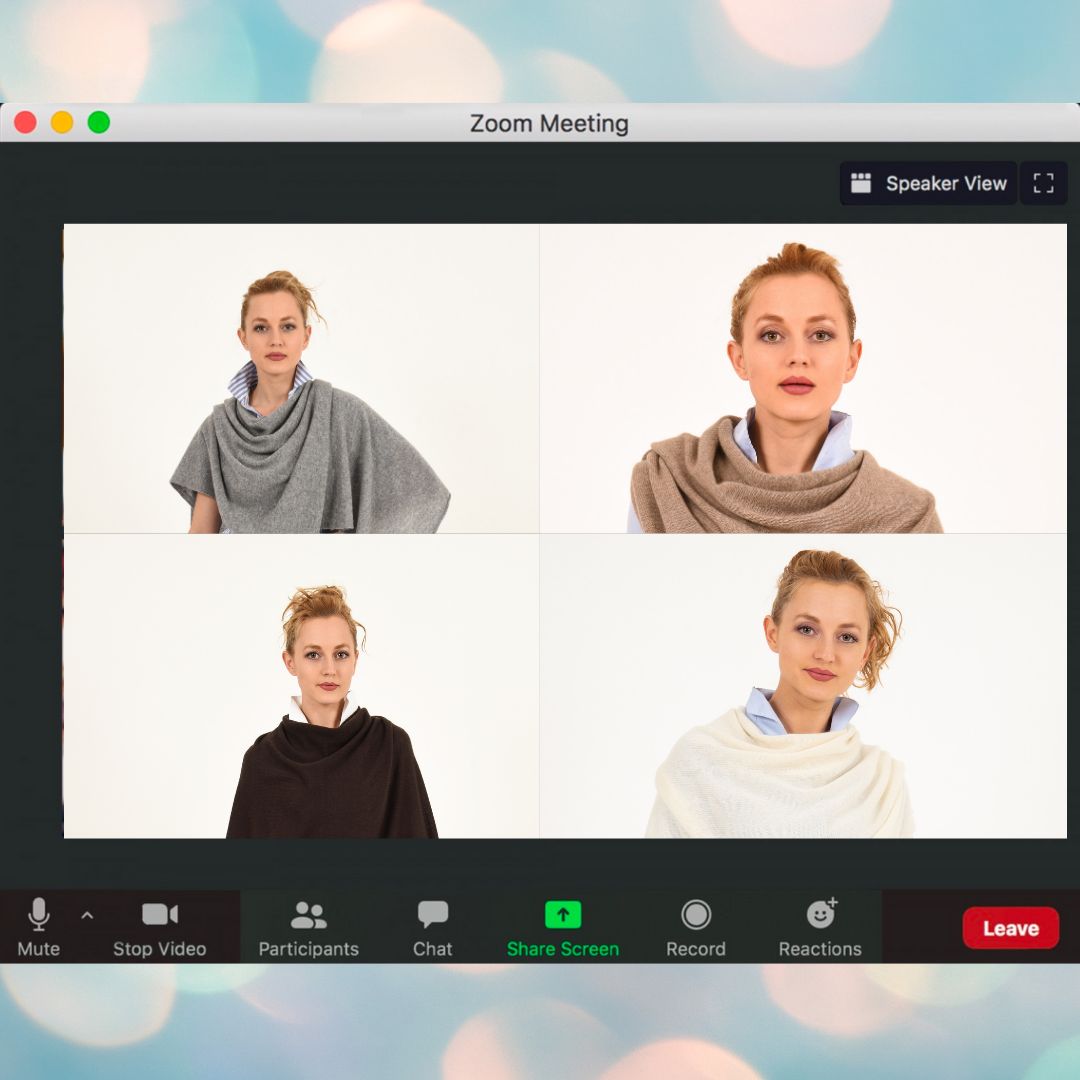
Task: Select the participant in the dark brown poncho
Action: [302, 686]
